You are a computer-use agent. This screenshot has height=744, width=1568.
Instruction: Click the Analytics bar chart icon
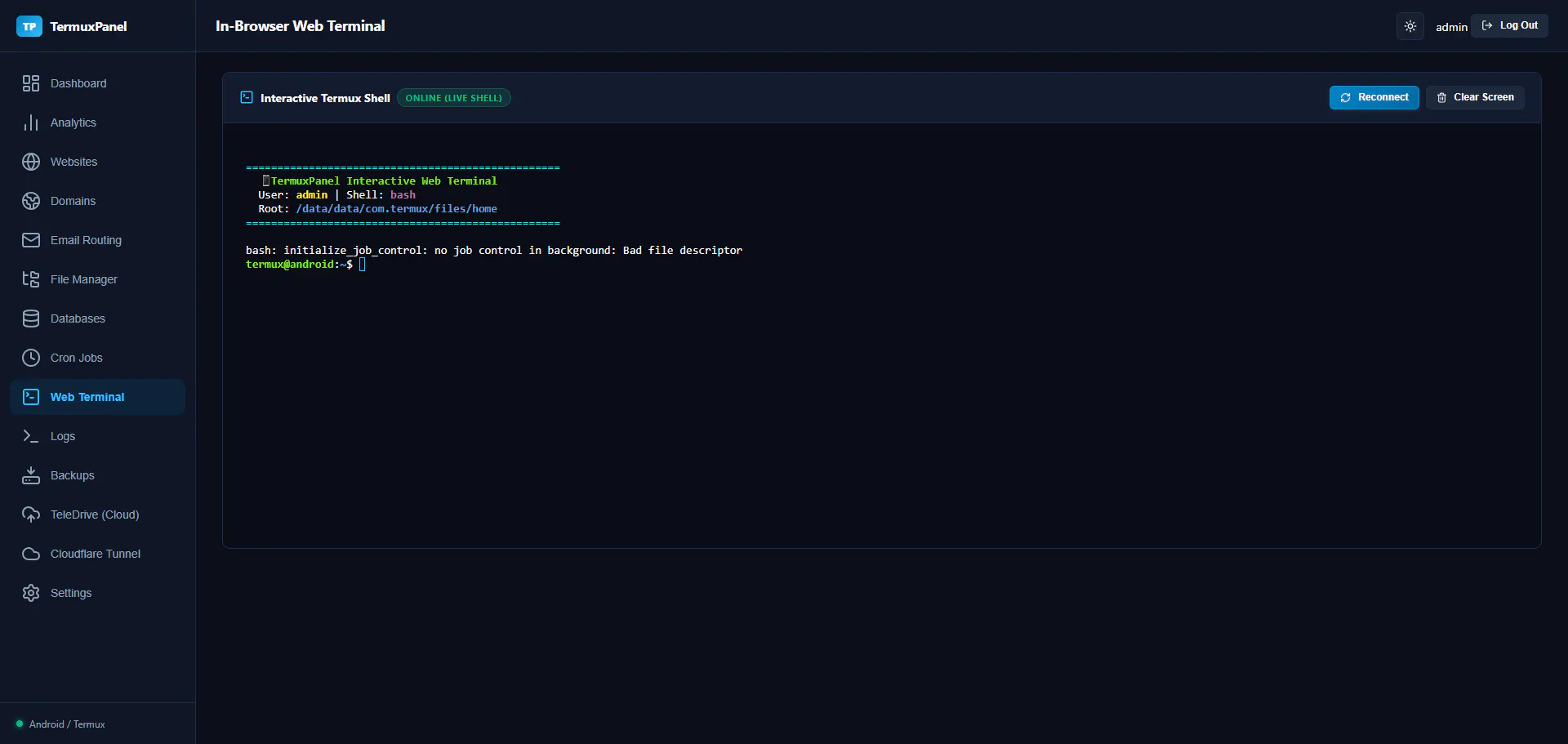pyautogui.click(x=31, y=123)
